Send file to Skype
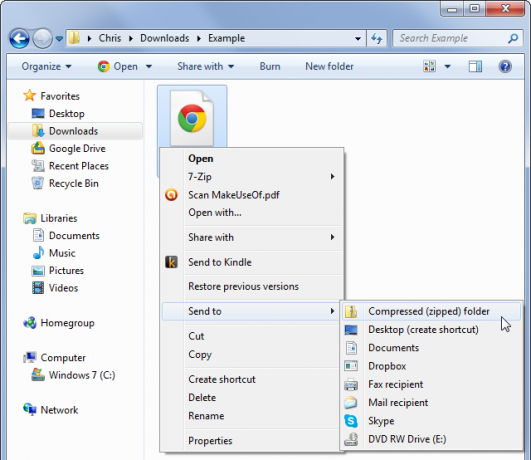 click(x=431, y=421)
